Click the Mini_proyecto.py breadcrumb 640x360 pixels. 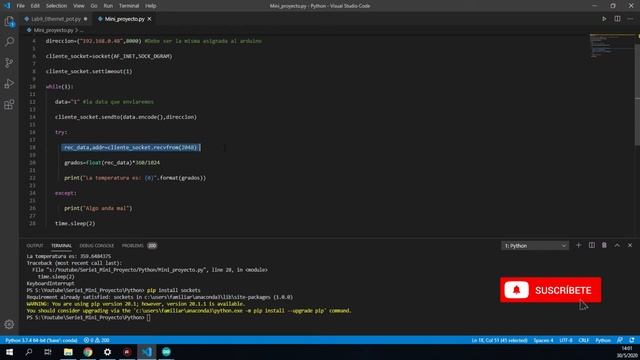[53, 30]
